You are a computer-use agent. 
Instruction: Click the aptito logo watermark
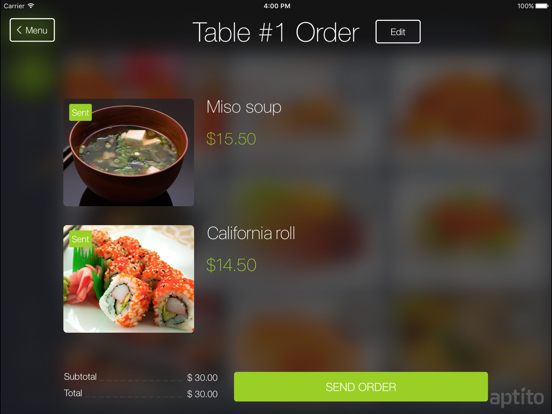click(517, 397)
